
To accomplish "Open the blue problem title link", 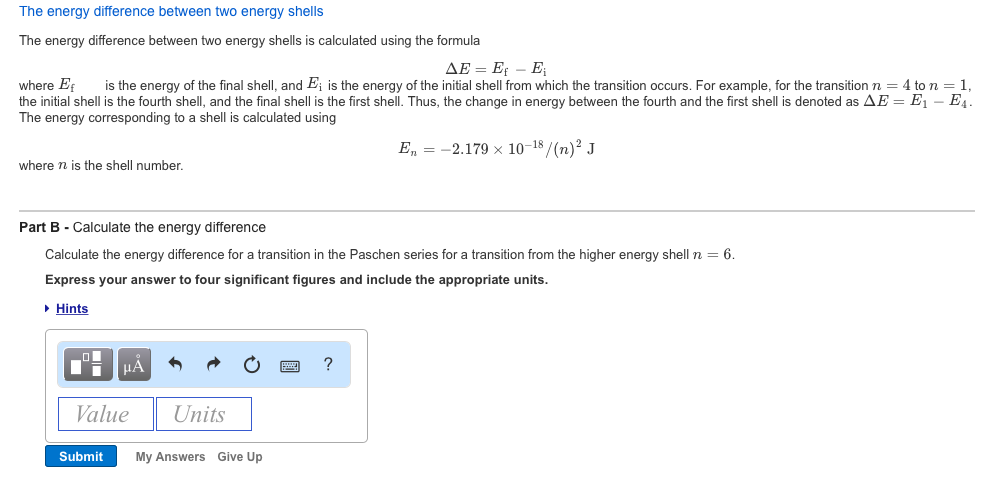I will (171, 11).
